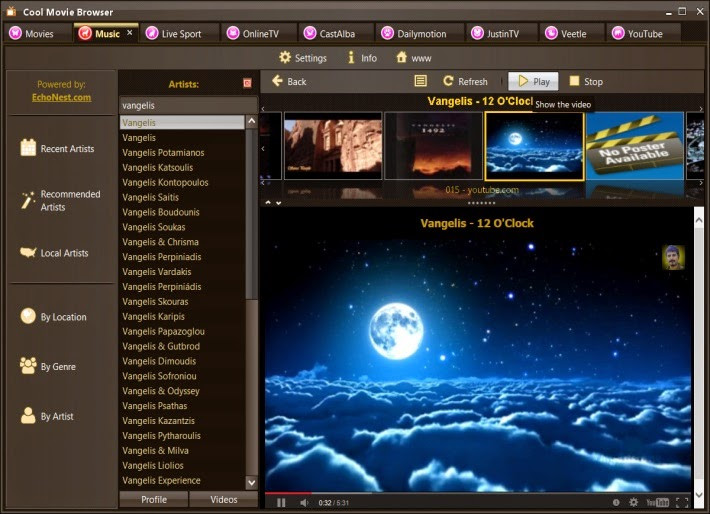Click the video panel scroll-up arrow
Image resolution: width=710 pixels, height=514 pixels.
click(x=699, y=221)
